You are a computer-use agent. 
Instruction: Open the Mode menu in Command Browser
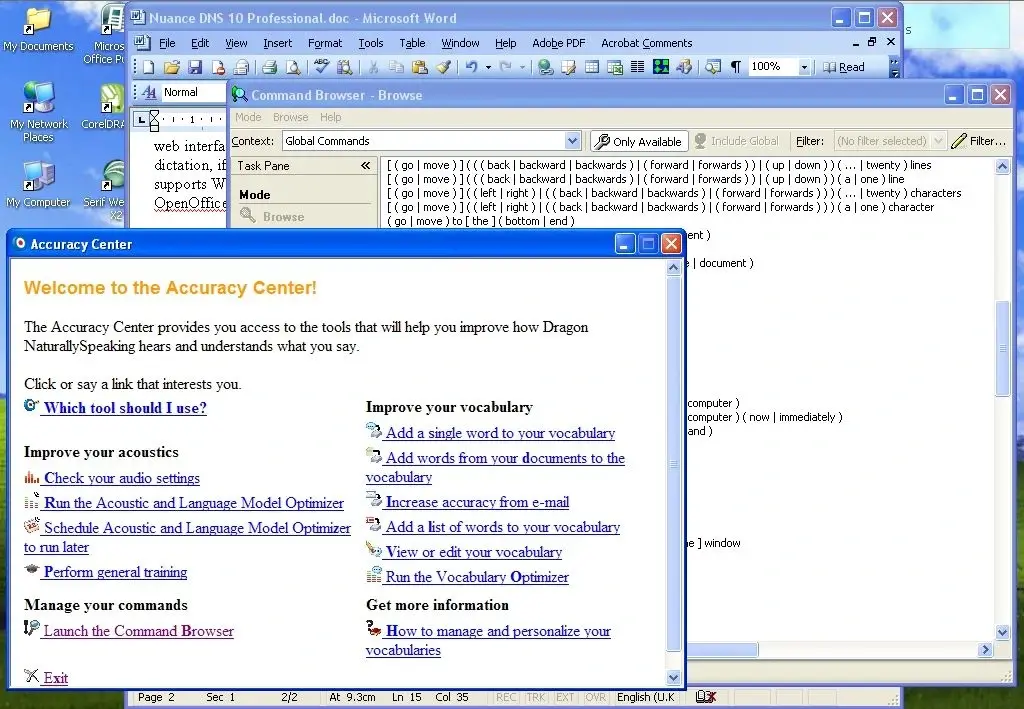click(x=248, y=118)
